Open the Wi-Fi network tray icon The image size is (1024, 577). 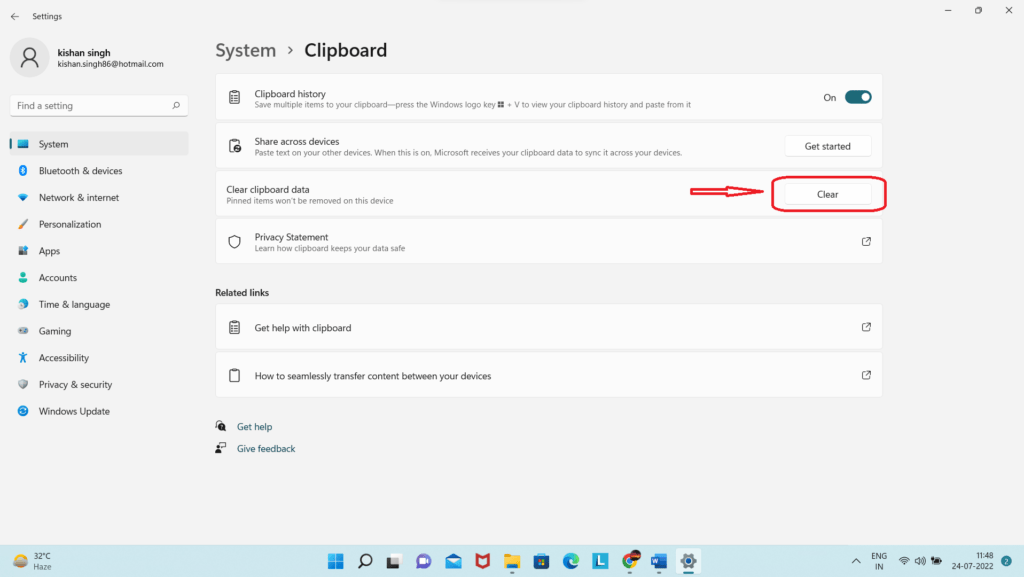coord(904,561)
